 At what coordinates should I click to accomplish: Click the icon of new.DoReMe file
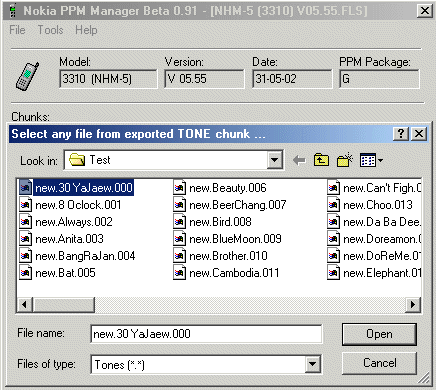333,256
